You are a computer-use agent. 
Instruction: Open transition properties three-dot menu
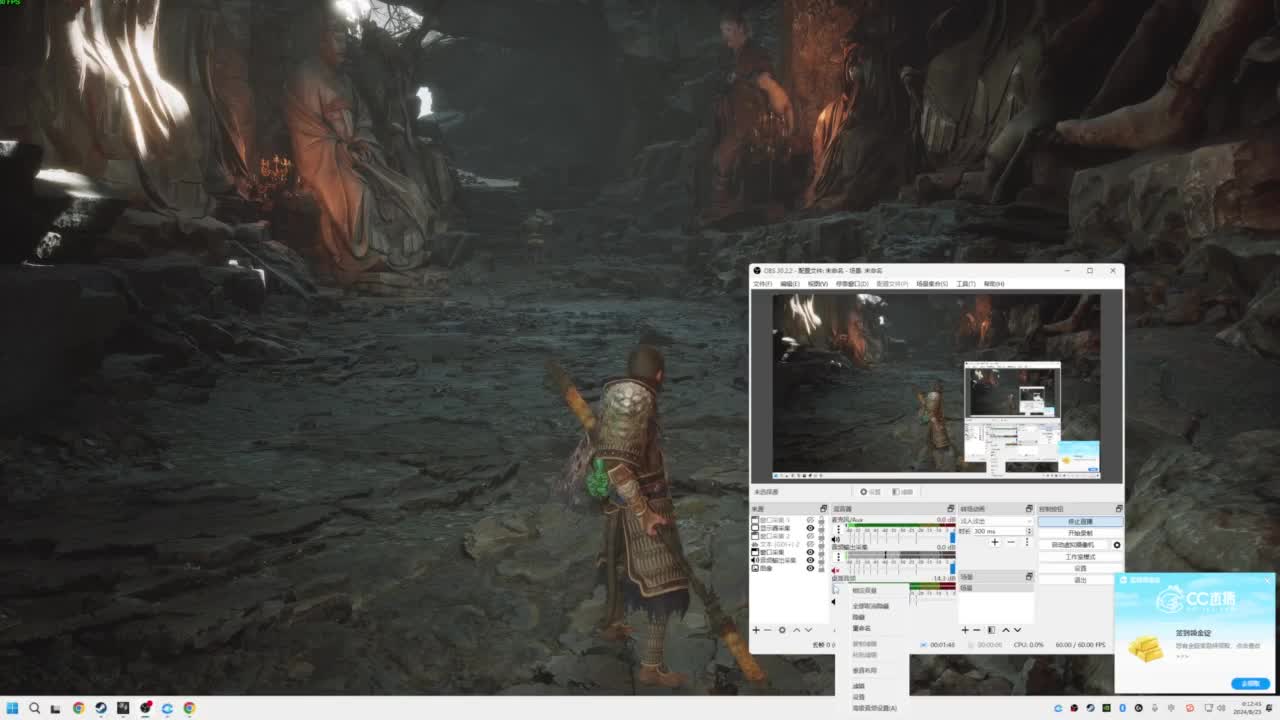click(x=1027, y=542)
